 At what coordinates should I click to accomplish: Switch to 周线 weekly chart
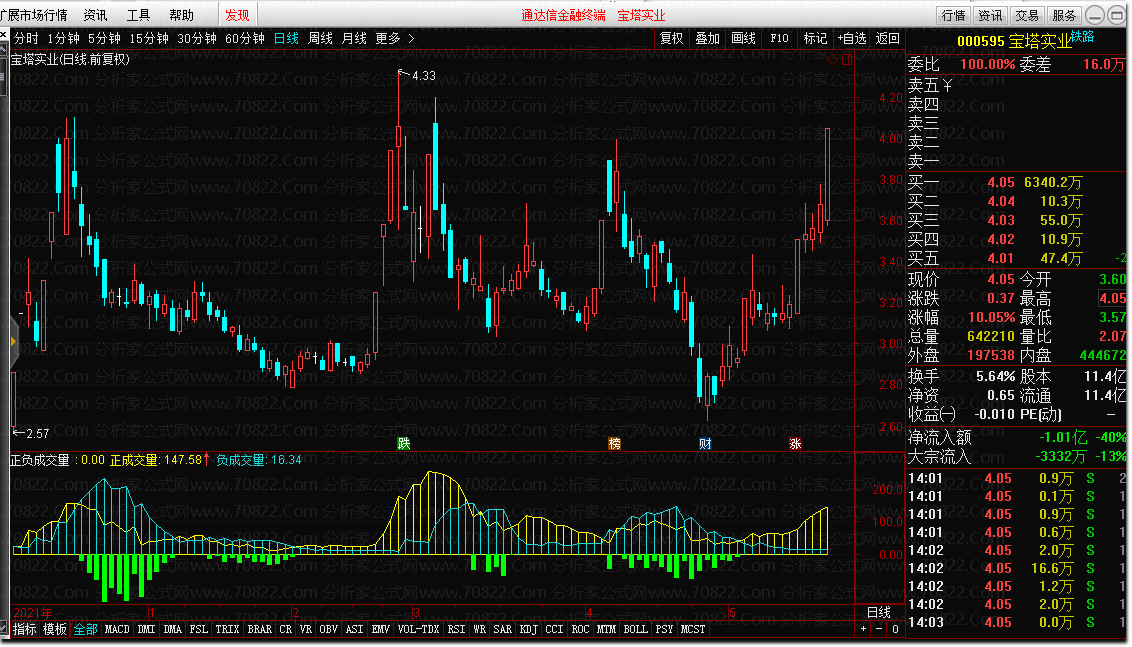pyautogui.click(x=320, y=38)
